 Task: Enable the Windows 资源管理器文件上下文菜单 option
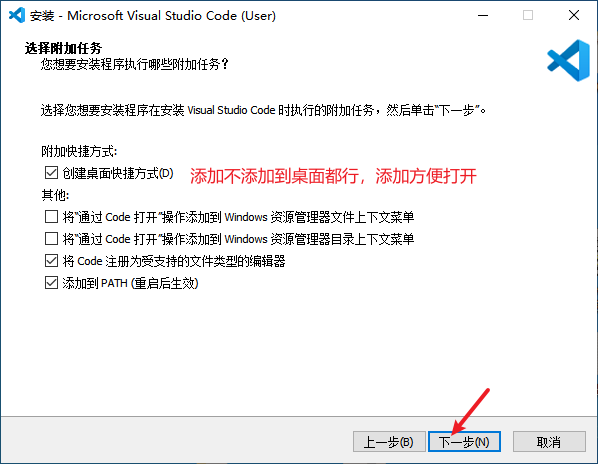[x=51, y=217]
